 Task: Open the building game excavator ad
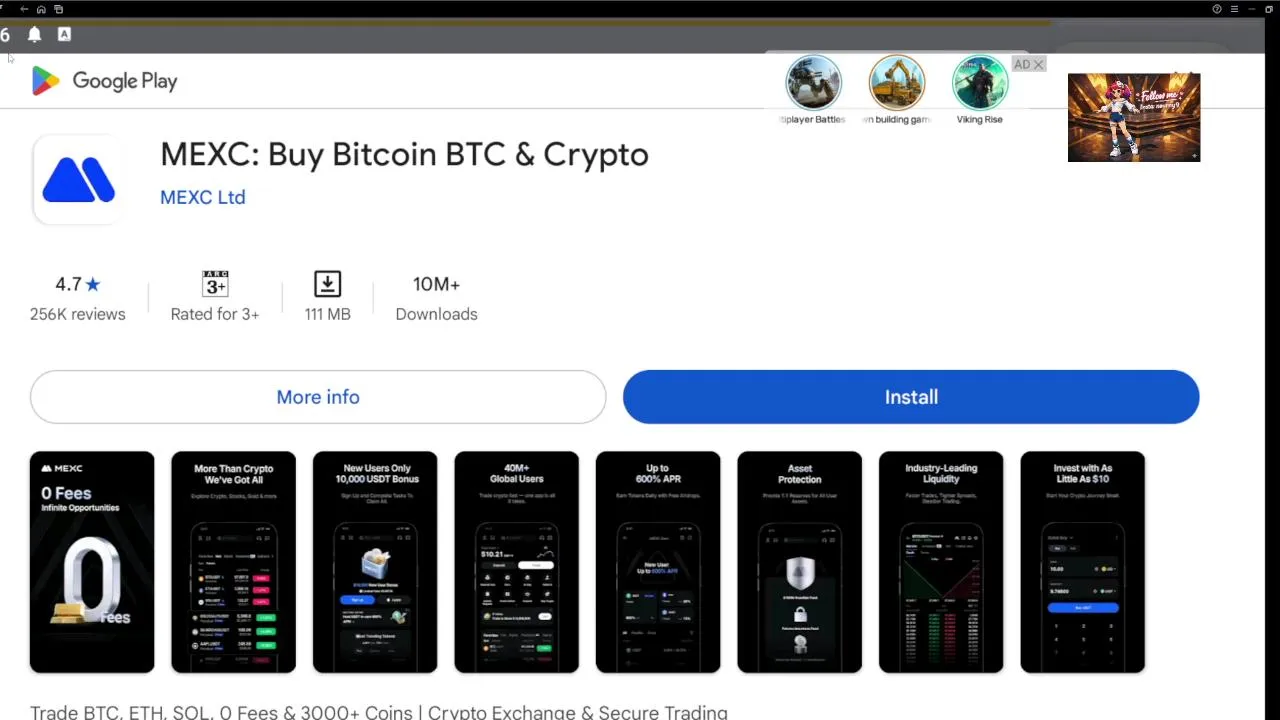[x=897, y=90]
